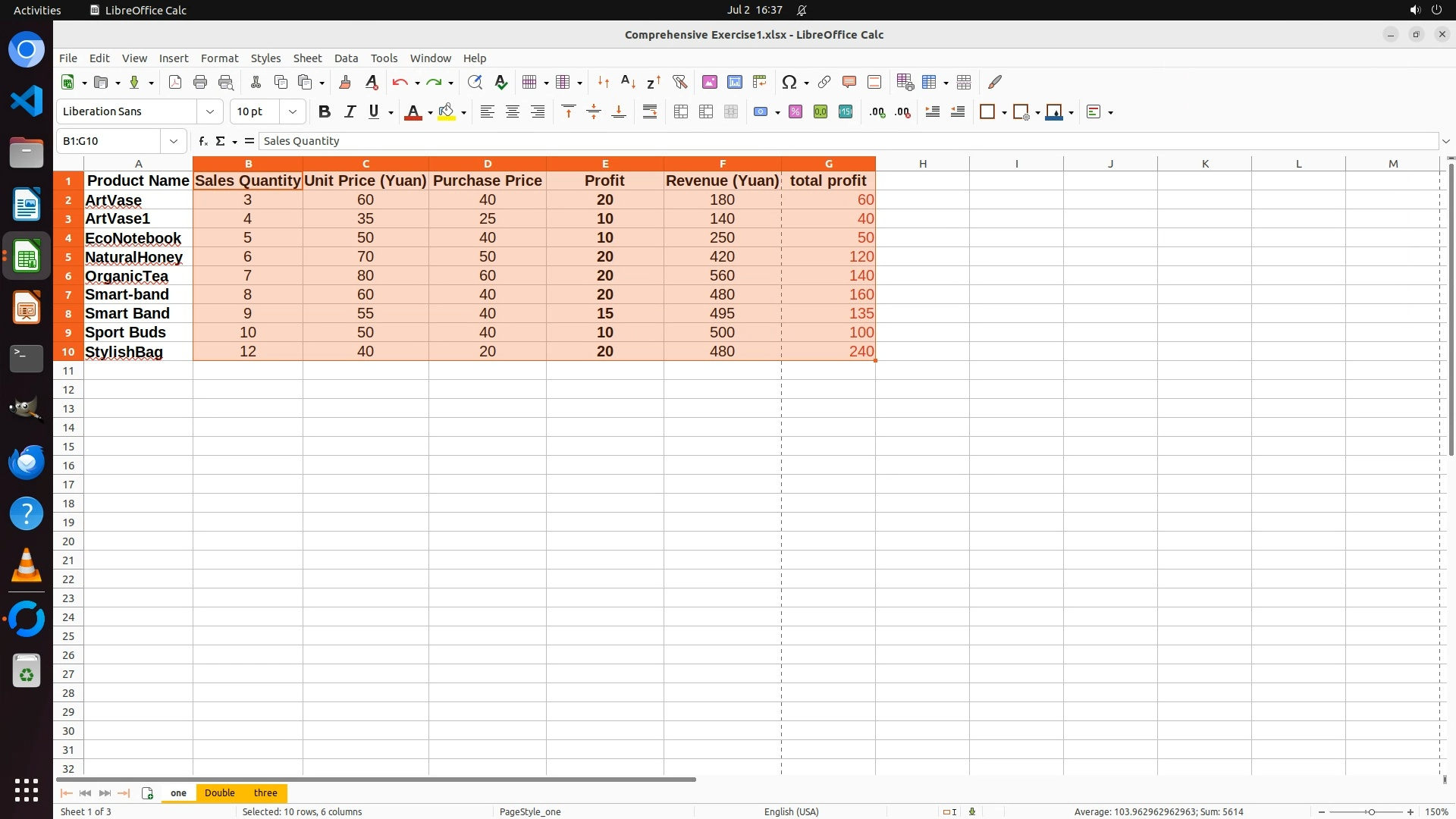1456x819 pixels.
Task: Toggle Wrap Text for selected cells
Action: (650, 111)
